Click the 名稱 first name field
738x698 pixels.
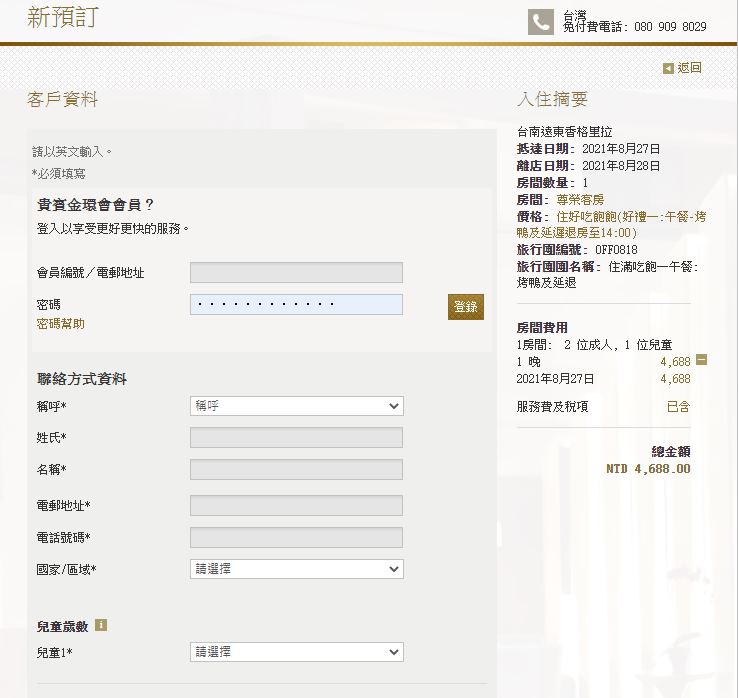pos(296,469)
